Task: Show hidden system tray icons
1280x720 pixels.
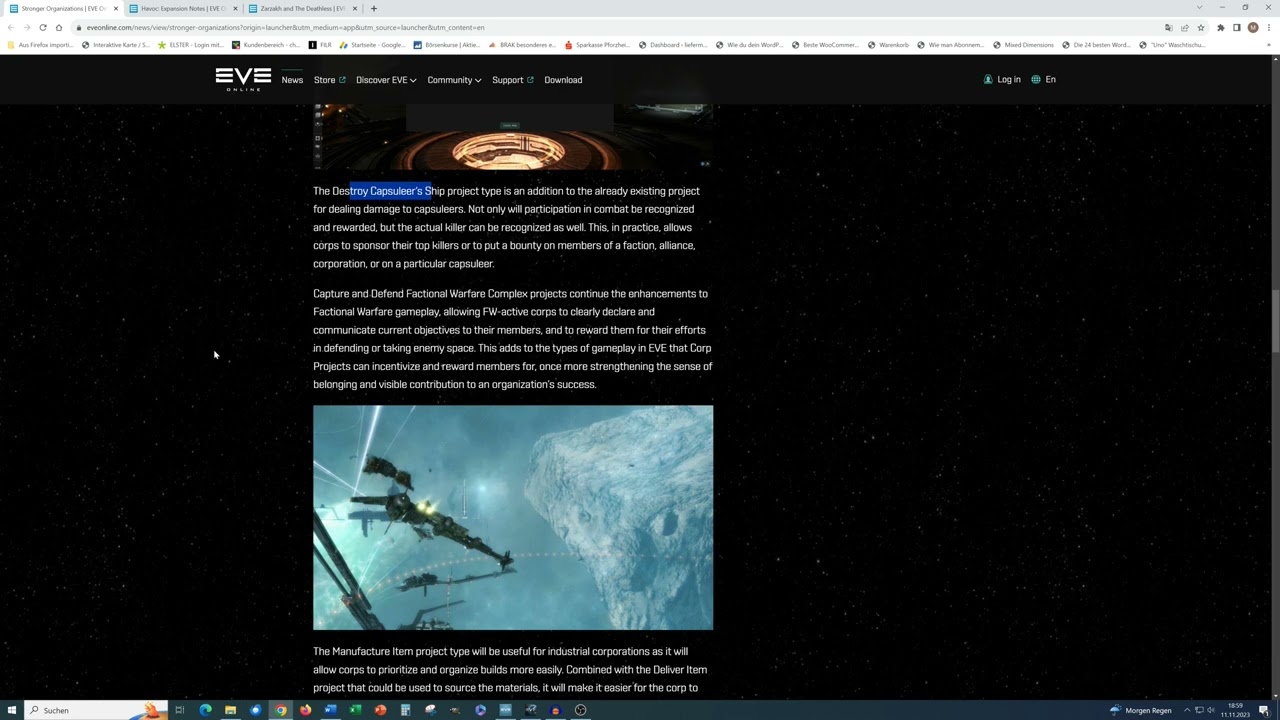Action: pyautogui.click(x=1187, y=710)
